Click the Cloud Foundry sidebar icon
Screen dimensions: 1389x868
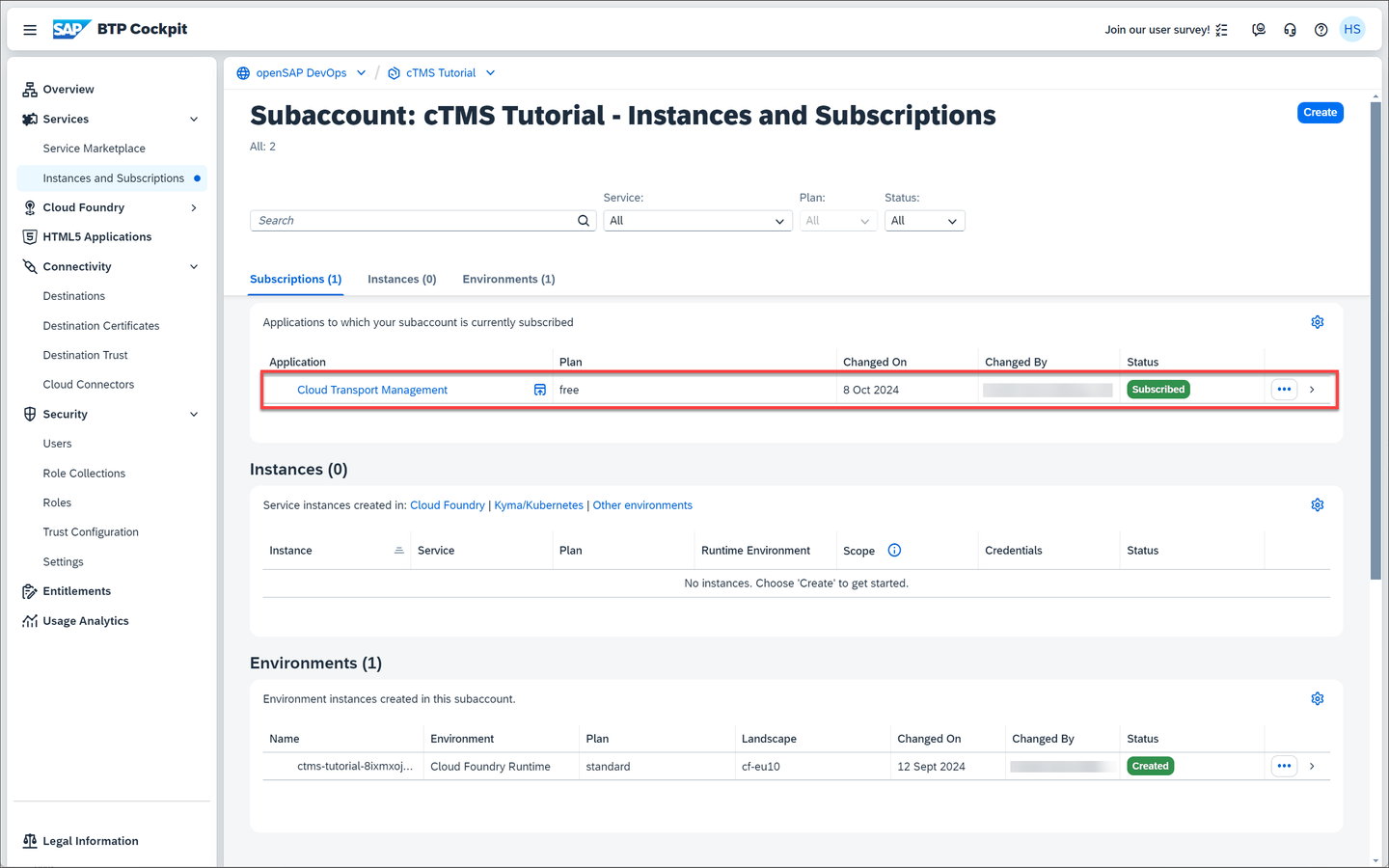click(30, 207)
